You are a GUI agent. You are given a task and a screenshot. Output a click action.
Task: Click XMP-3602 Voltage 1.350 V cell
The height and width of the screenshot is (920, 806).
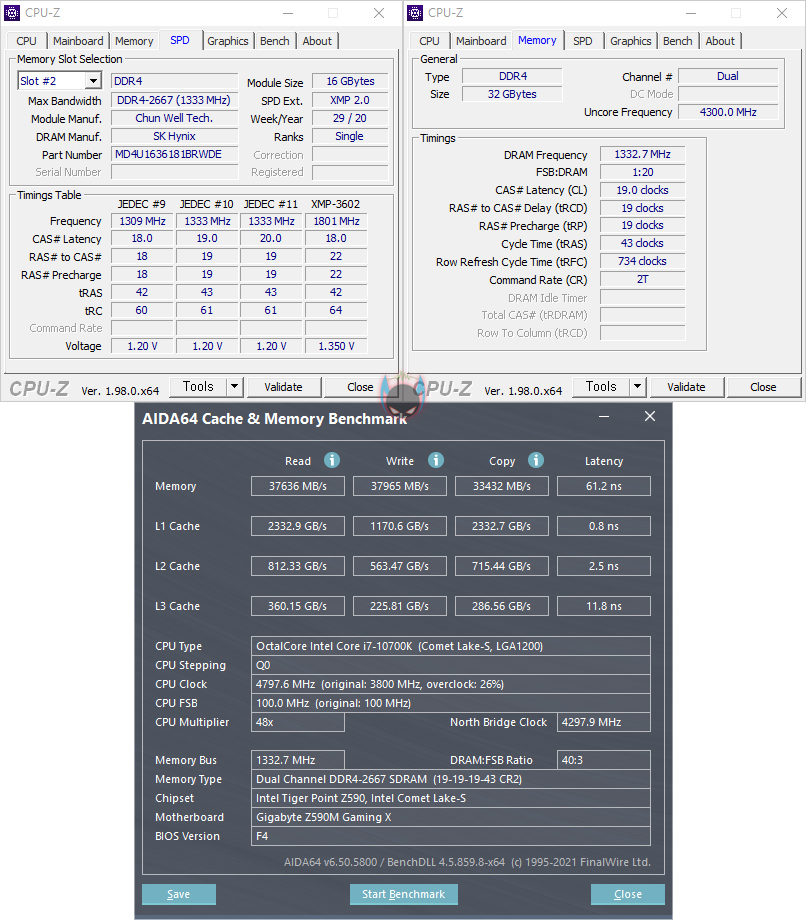pyautogui.click(x=336, y=346)
